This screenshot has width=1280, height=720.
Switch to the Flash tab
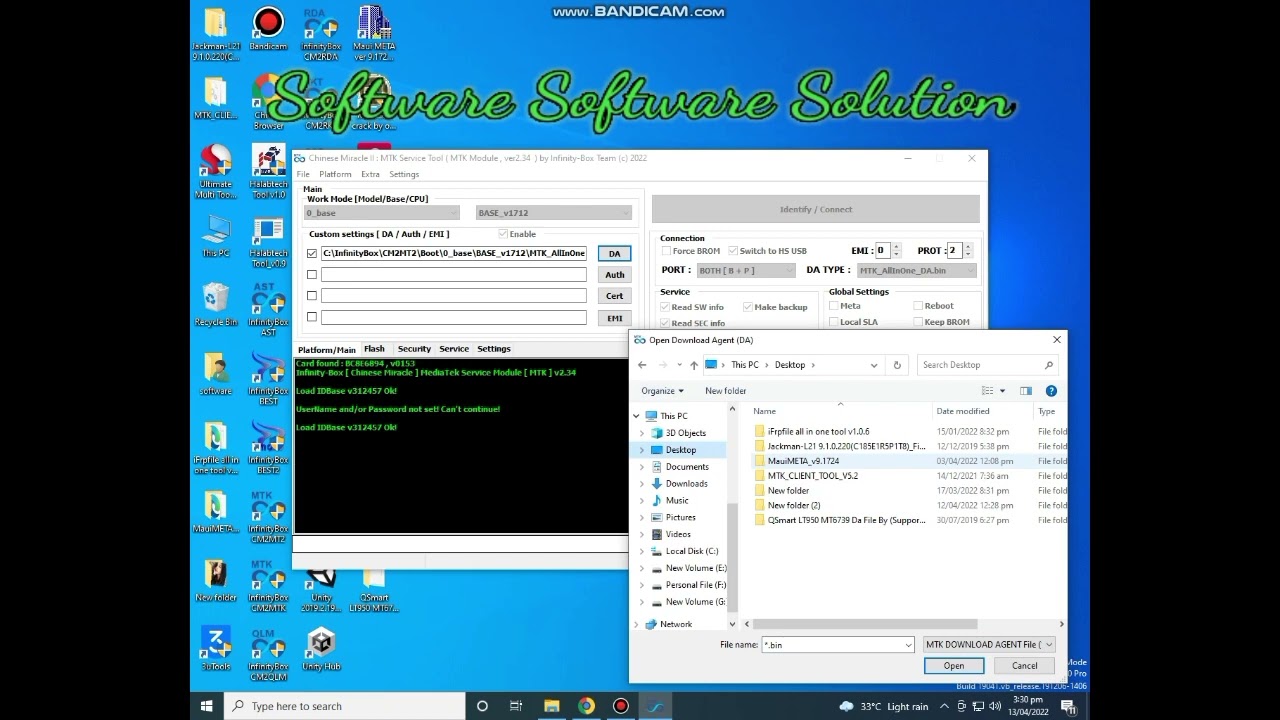pos(374,349)
